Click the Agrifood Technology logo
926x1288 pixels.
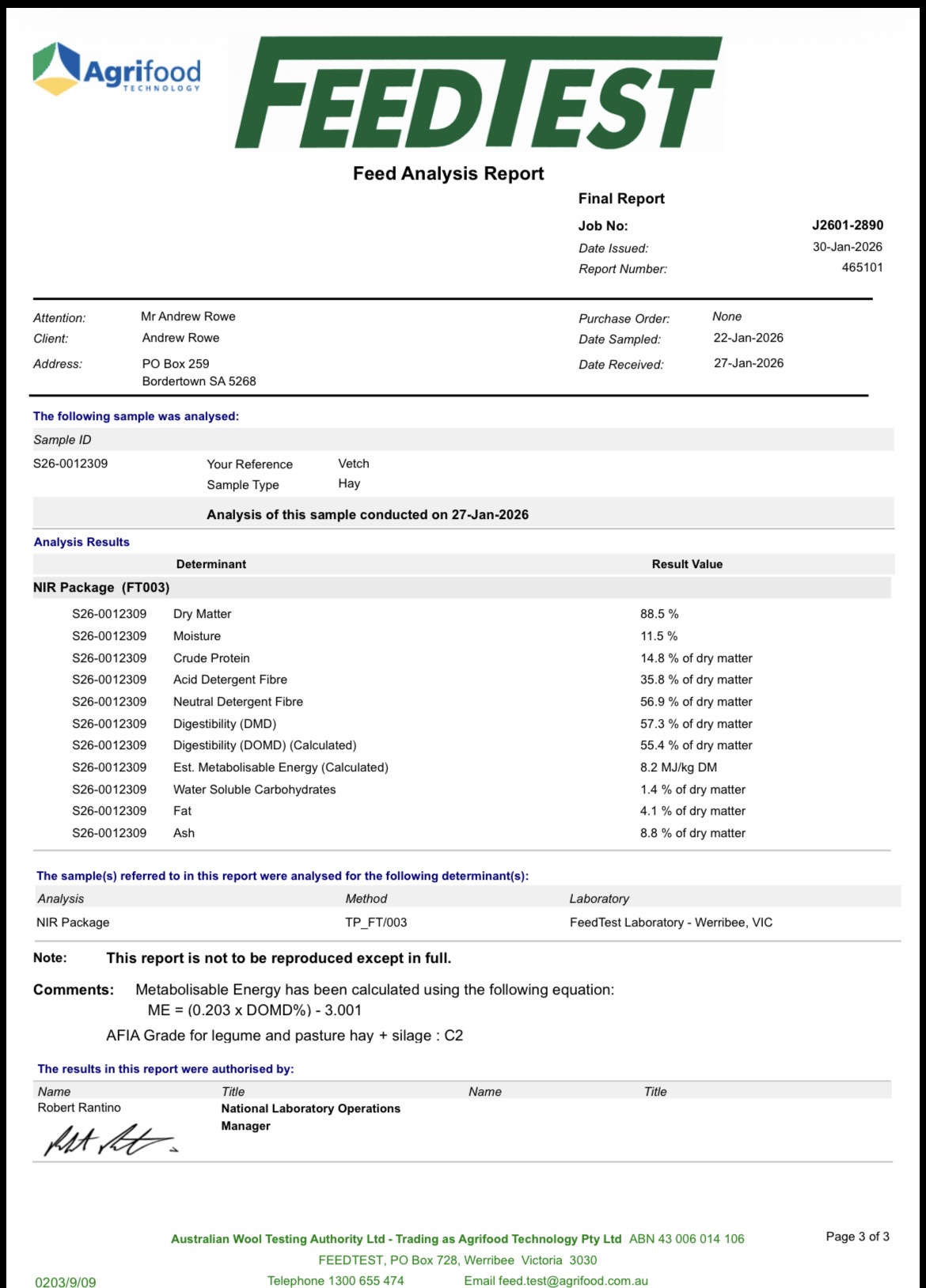[116, 69]
